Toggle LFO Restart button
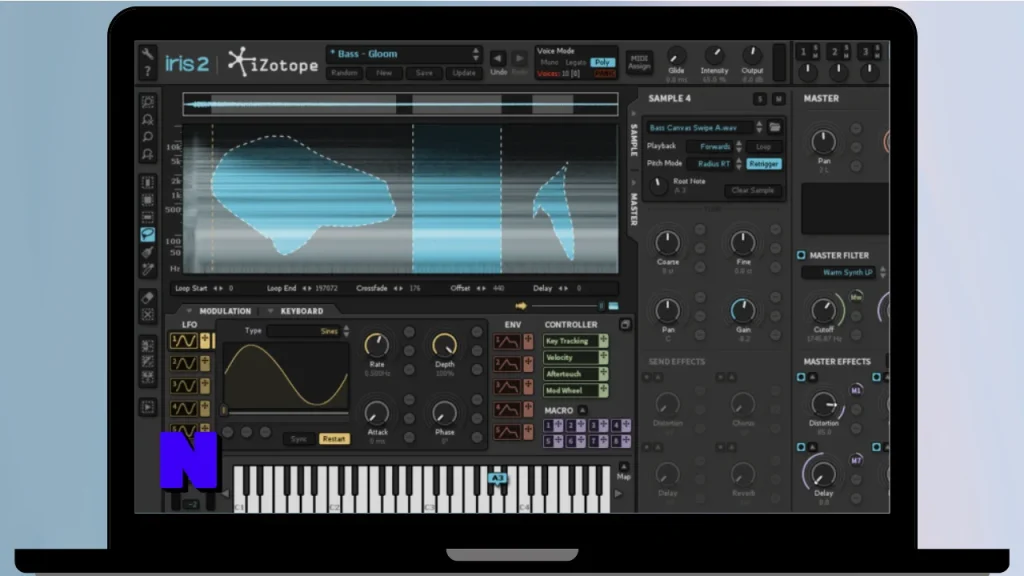Image resolution: width=1024 pixels, height=576 pixels. [334, 439]
